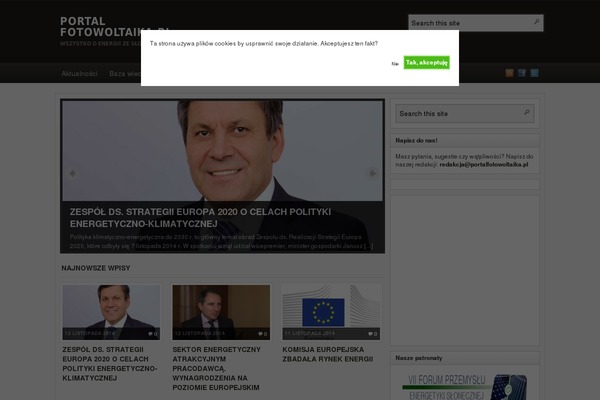Screen dimensions: 600x400
Task: Open thumbnail of Sektor energetyczny article
Action: tap(221, 312)
